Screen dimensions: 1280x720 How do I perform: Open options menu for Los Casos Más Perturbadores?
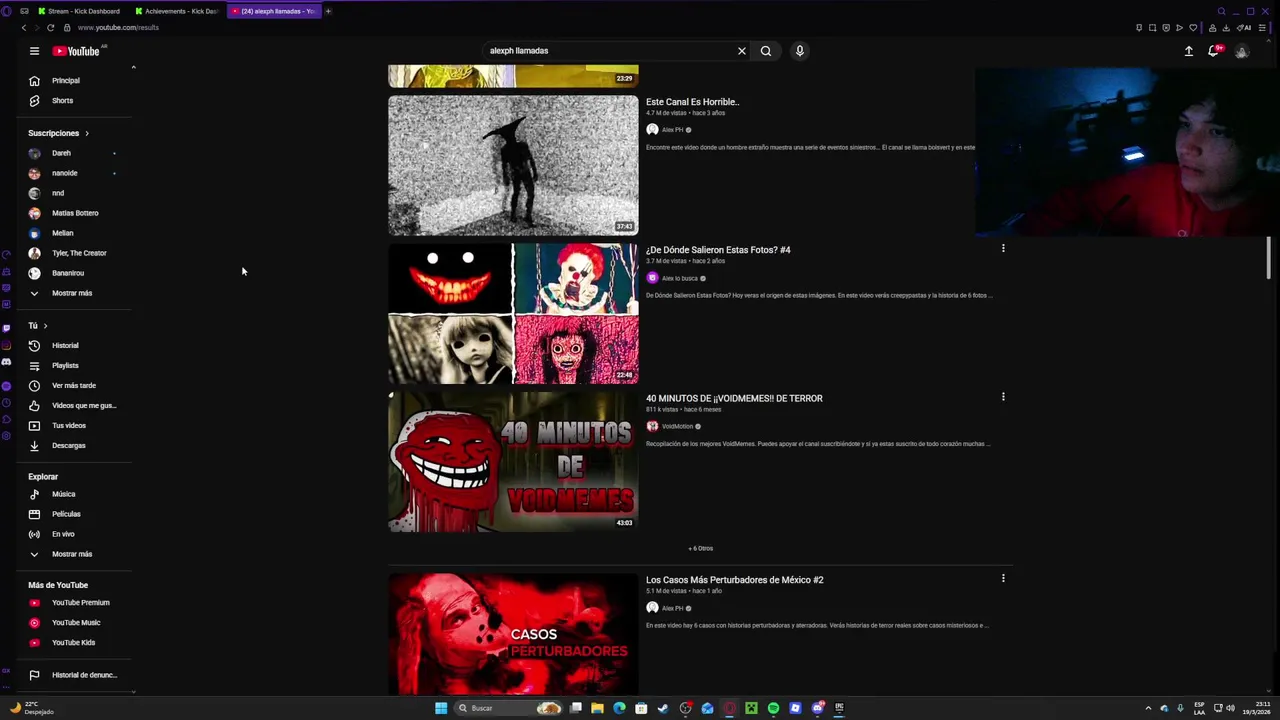pyautogui.click(x=1003, y=578)
